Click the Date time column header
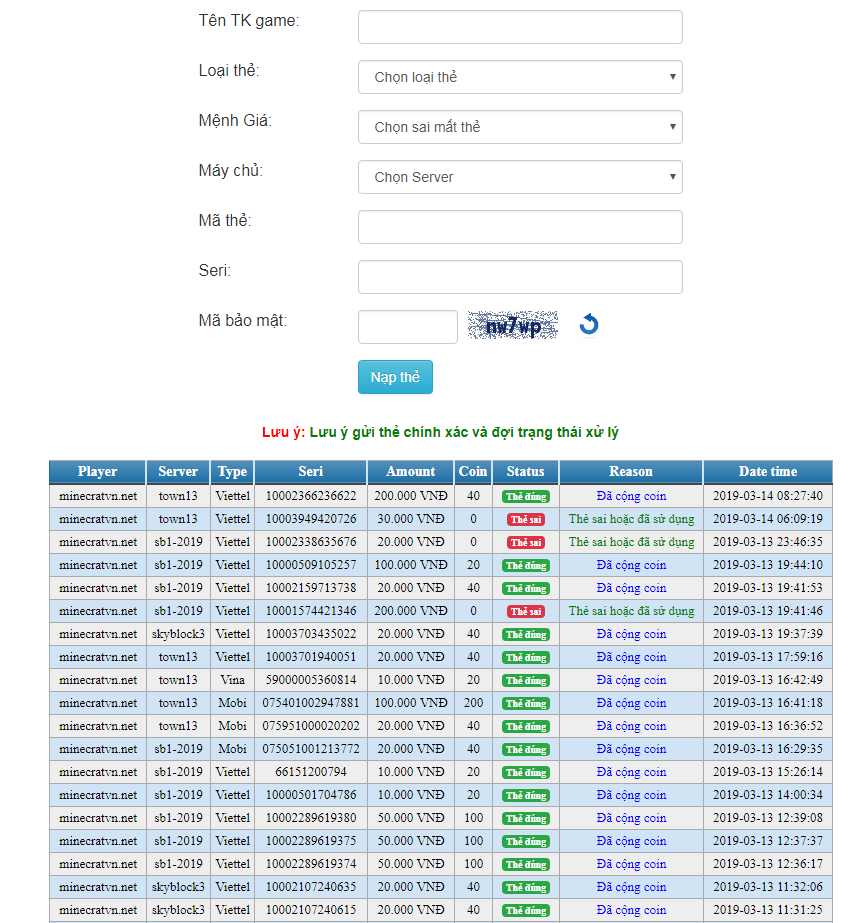 tap(768, 472)
